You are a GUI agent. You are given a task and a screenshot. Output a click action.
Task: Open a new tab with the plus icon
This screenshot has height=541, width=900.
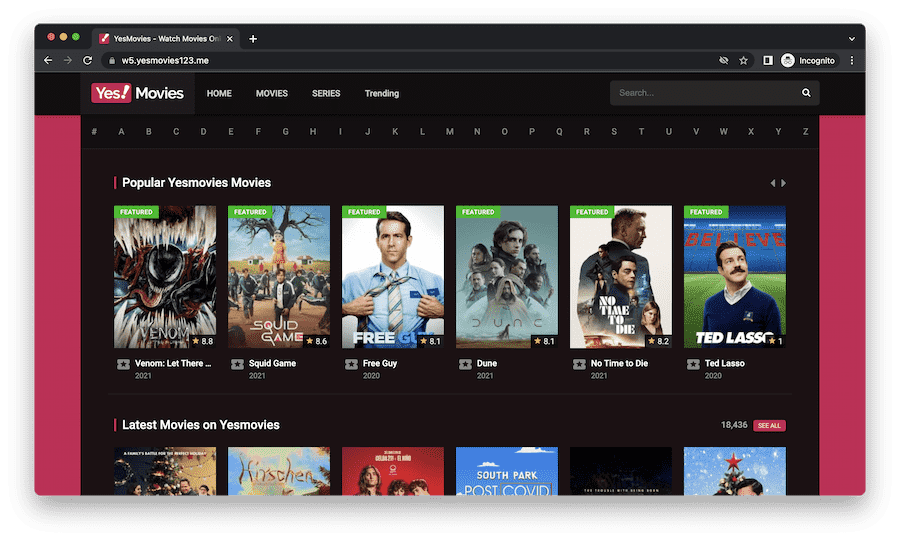coord(253,38)
